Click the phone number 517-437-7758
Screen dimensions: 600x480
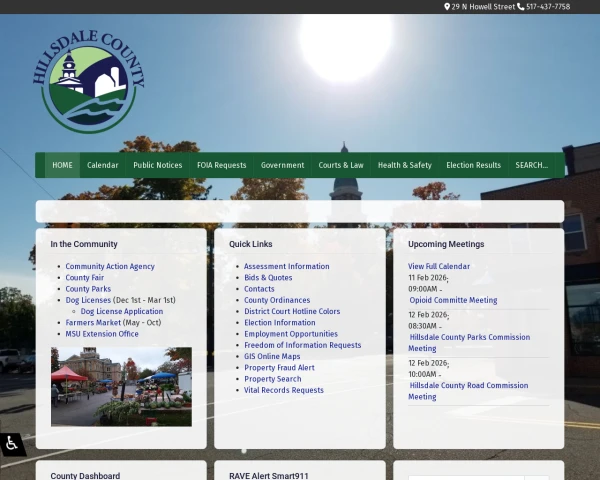pos(548,7)
